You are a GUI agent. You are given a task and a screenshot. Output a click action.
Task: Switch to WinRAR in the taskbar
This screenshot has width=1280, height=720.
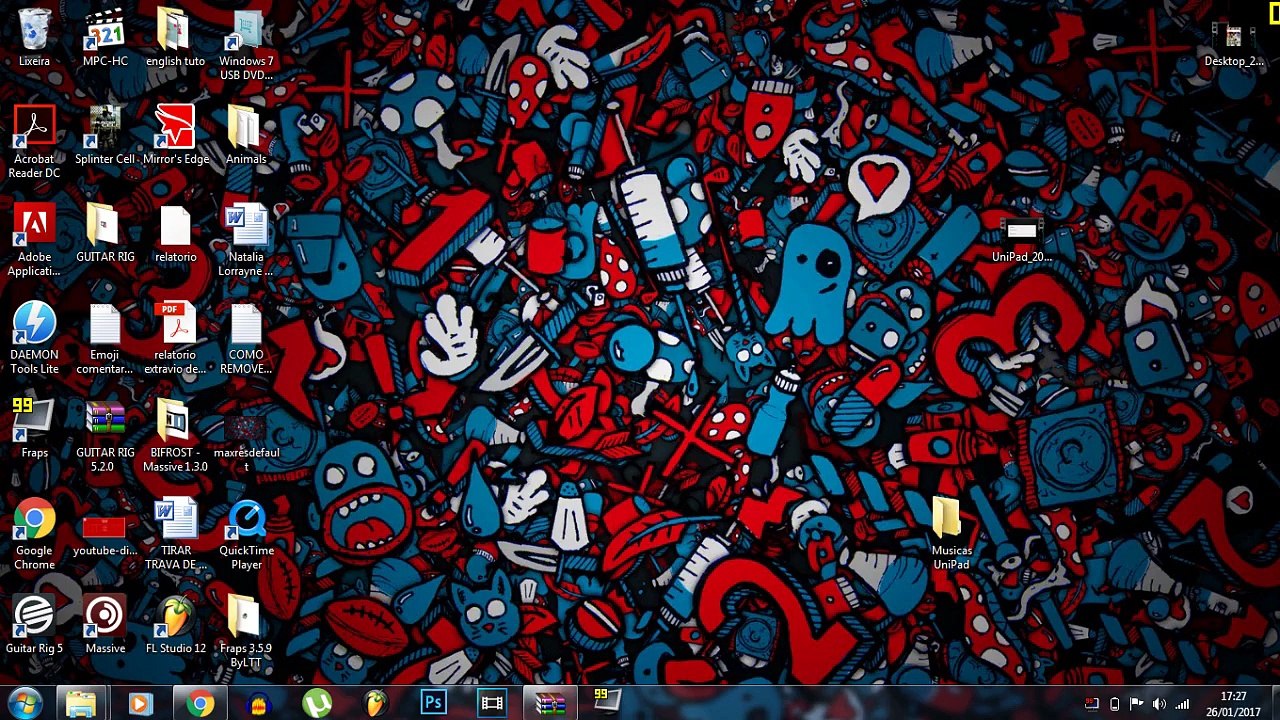click(550, 704)
